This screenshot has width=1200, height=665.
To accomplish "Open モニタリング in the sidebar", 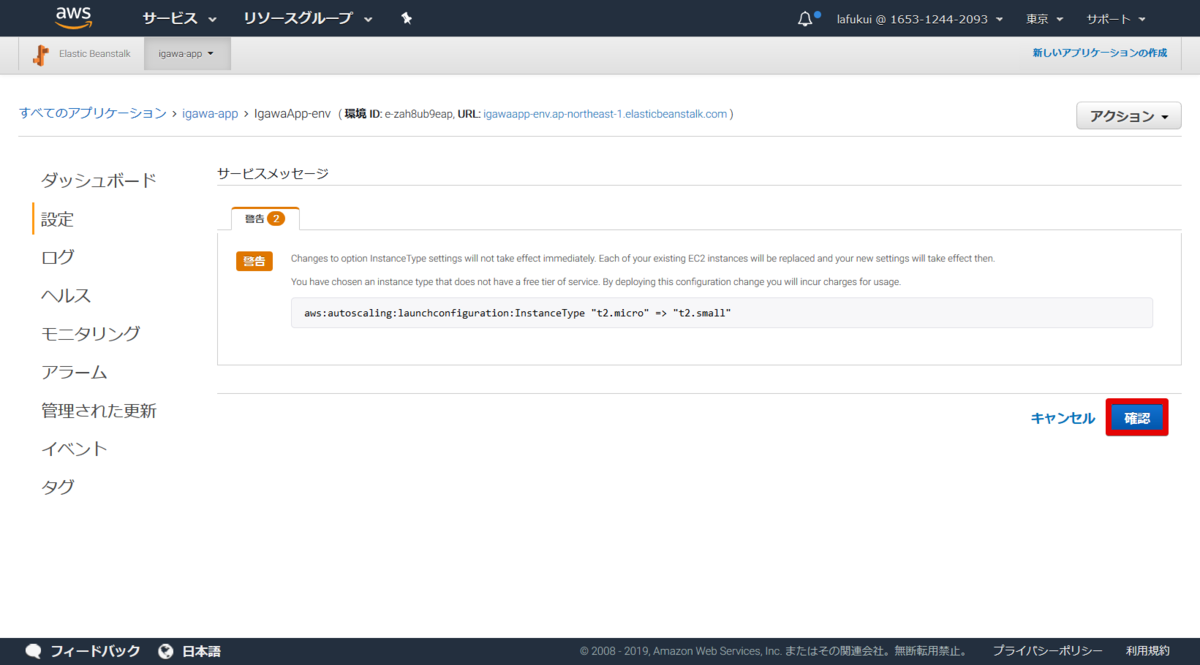I will pos(90,334).
